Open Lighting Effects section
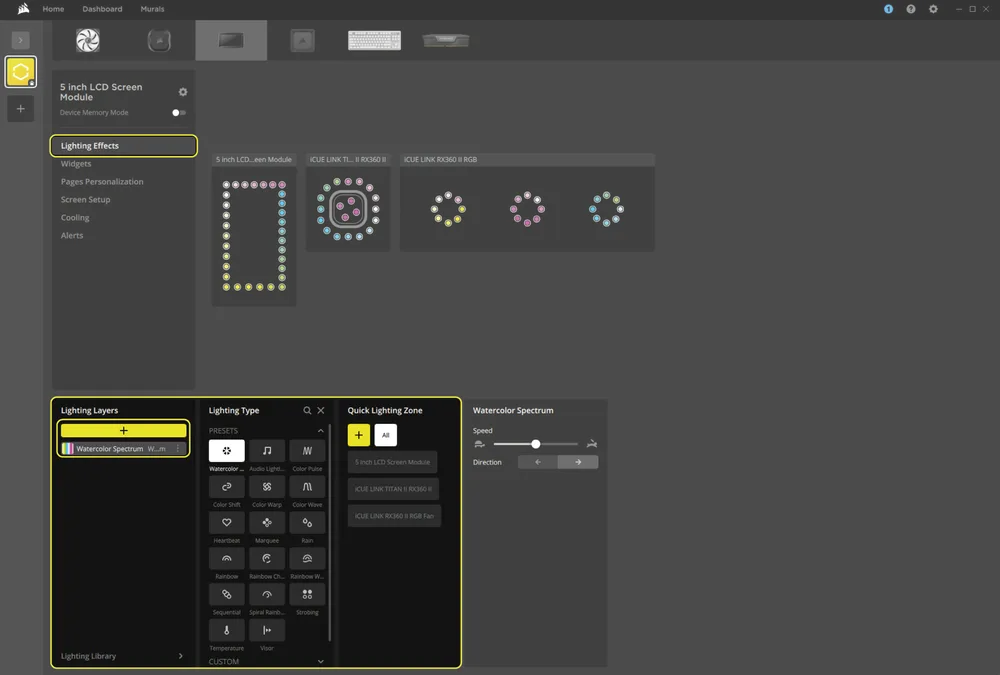This screenshot has height=675, width=1000. 124,145
